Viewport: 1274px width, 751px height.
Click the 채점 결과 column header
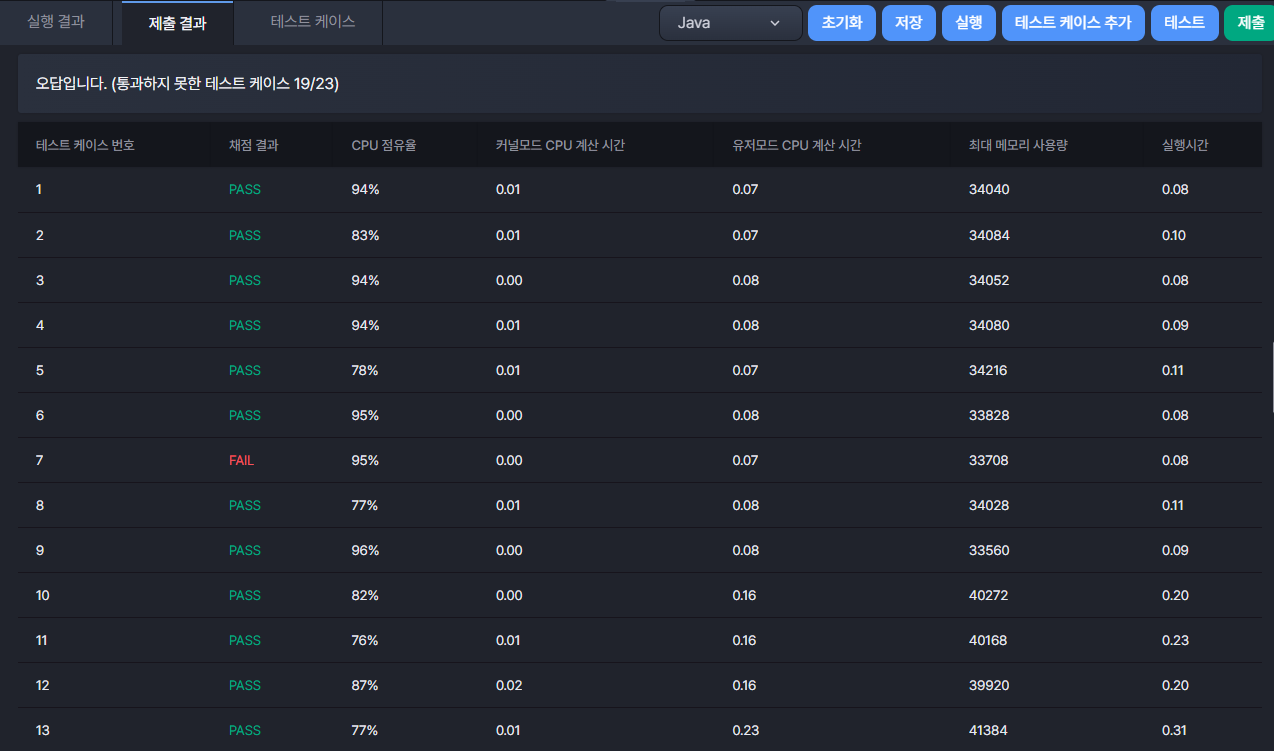(x=254, y=145)
